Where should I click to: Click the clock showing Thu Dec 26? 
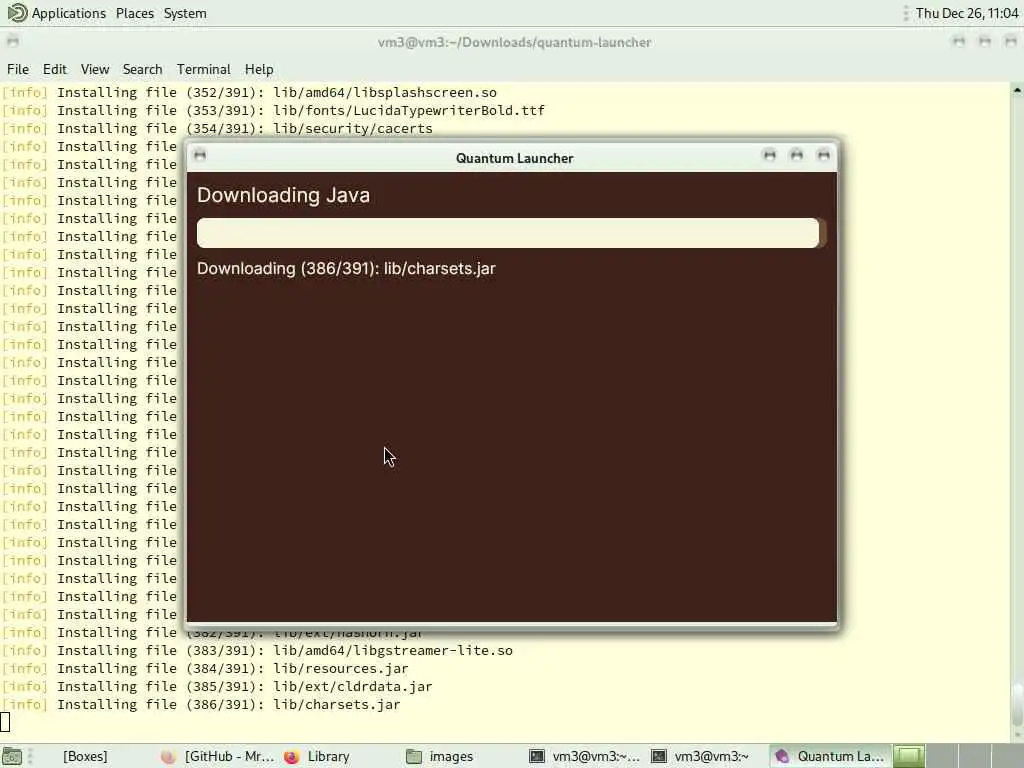tap(967, 13)
